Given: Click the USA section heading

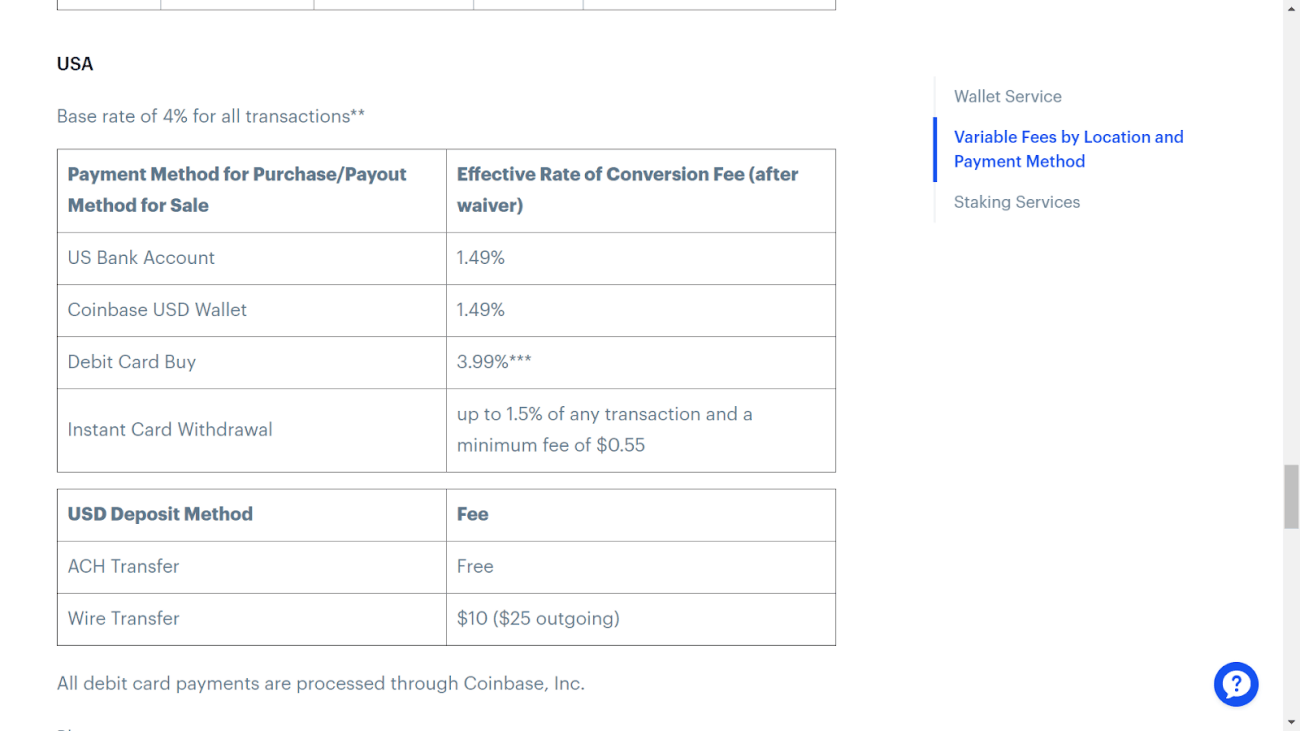Looking at the screenshot, I should point(75,64).
